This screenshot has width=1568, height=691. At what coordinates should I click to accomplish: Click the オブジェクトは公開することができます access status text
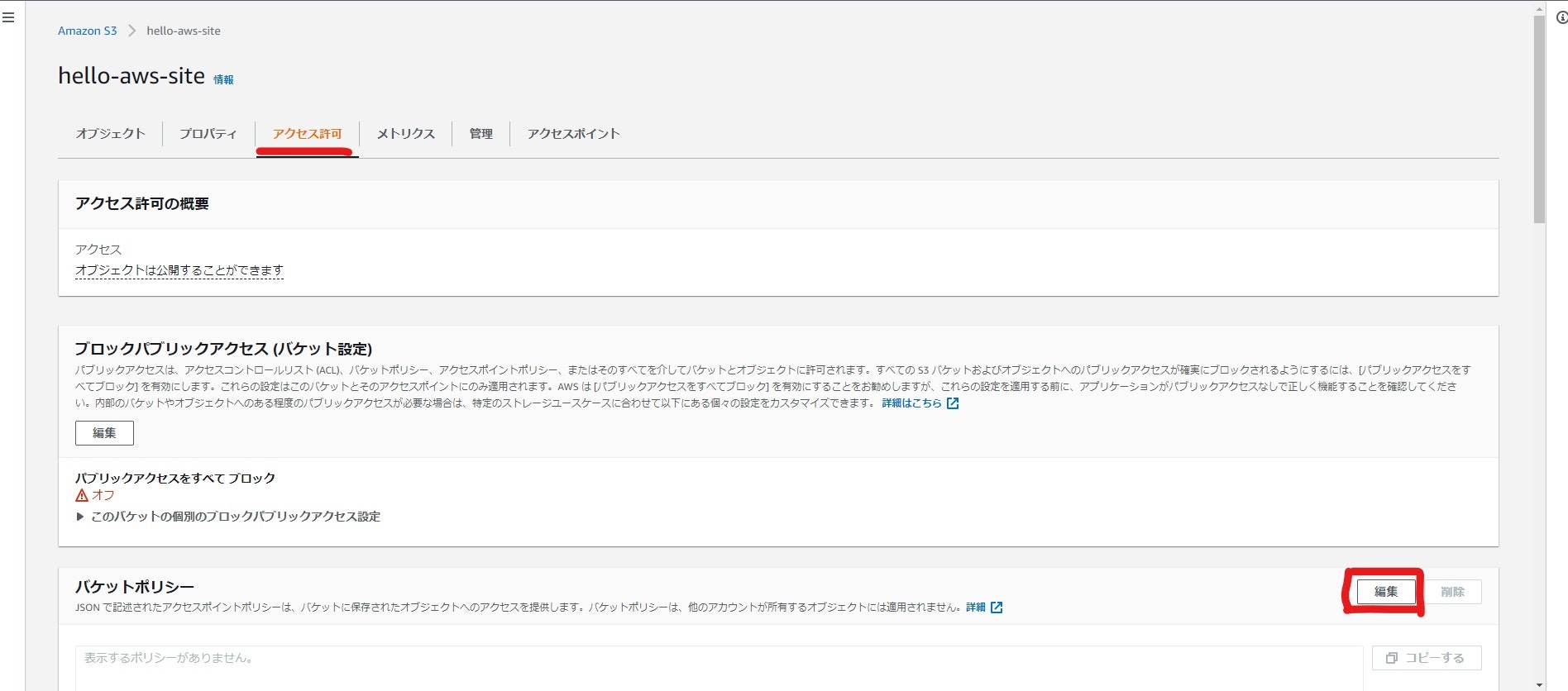(179, 270)
